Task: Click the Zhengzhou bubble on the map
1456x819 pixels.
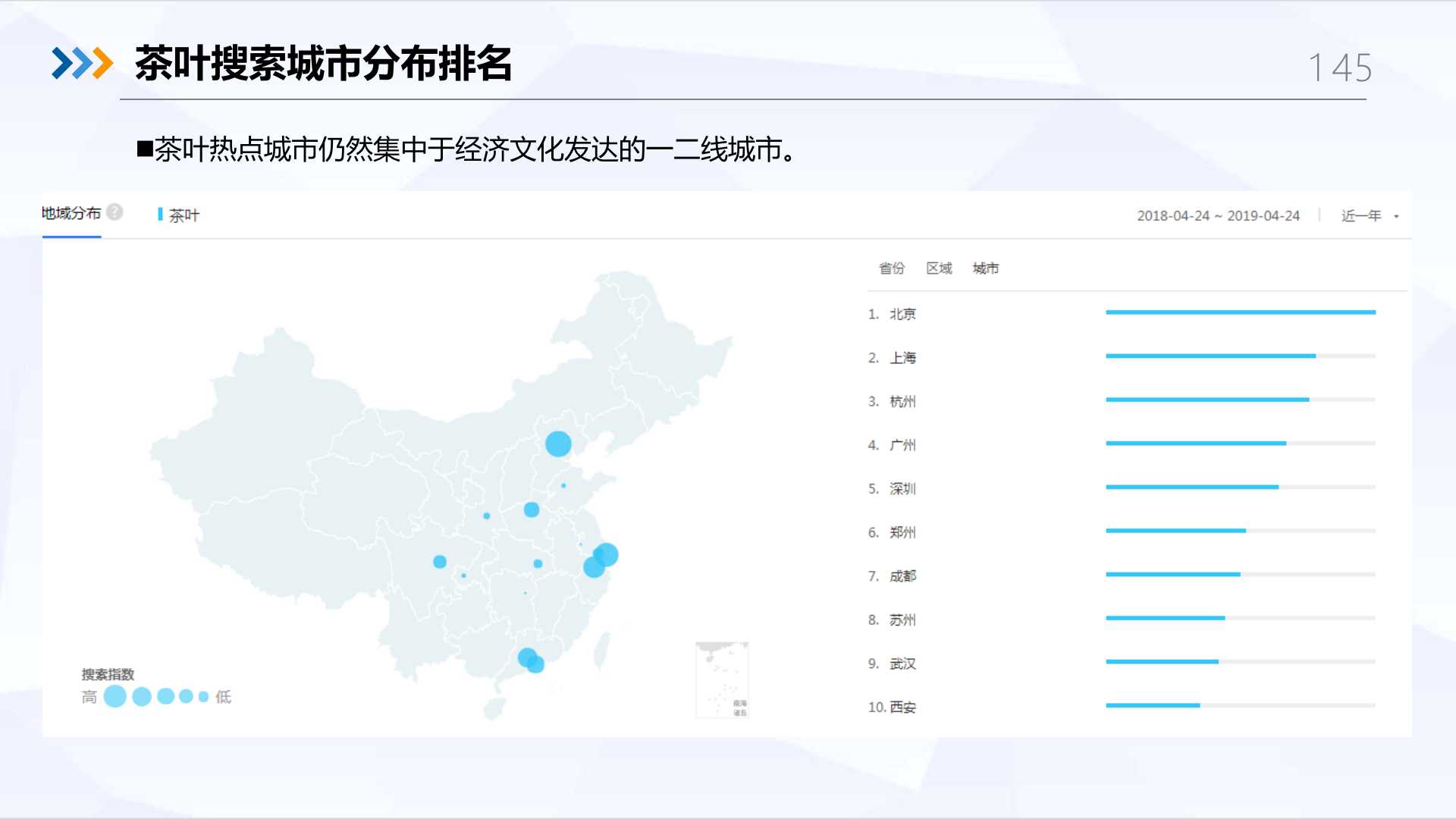Action: (x=532, y=510)
